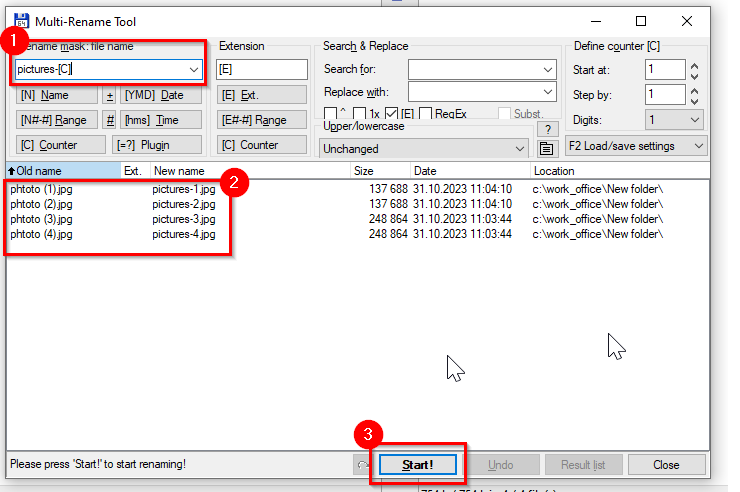Toggle the [E] checkbox in Search & Replace
The image size is (740, 492).
coord(392,114)
